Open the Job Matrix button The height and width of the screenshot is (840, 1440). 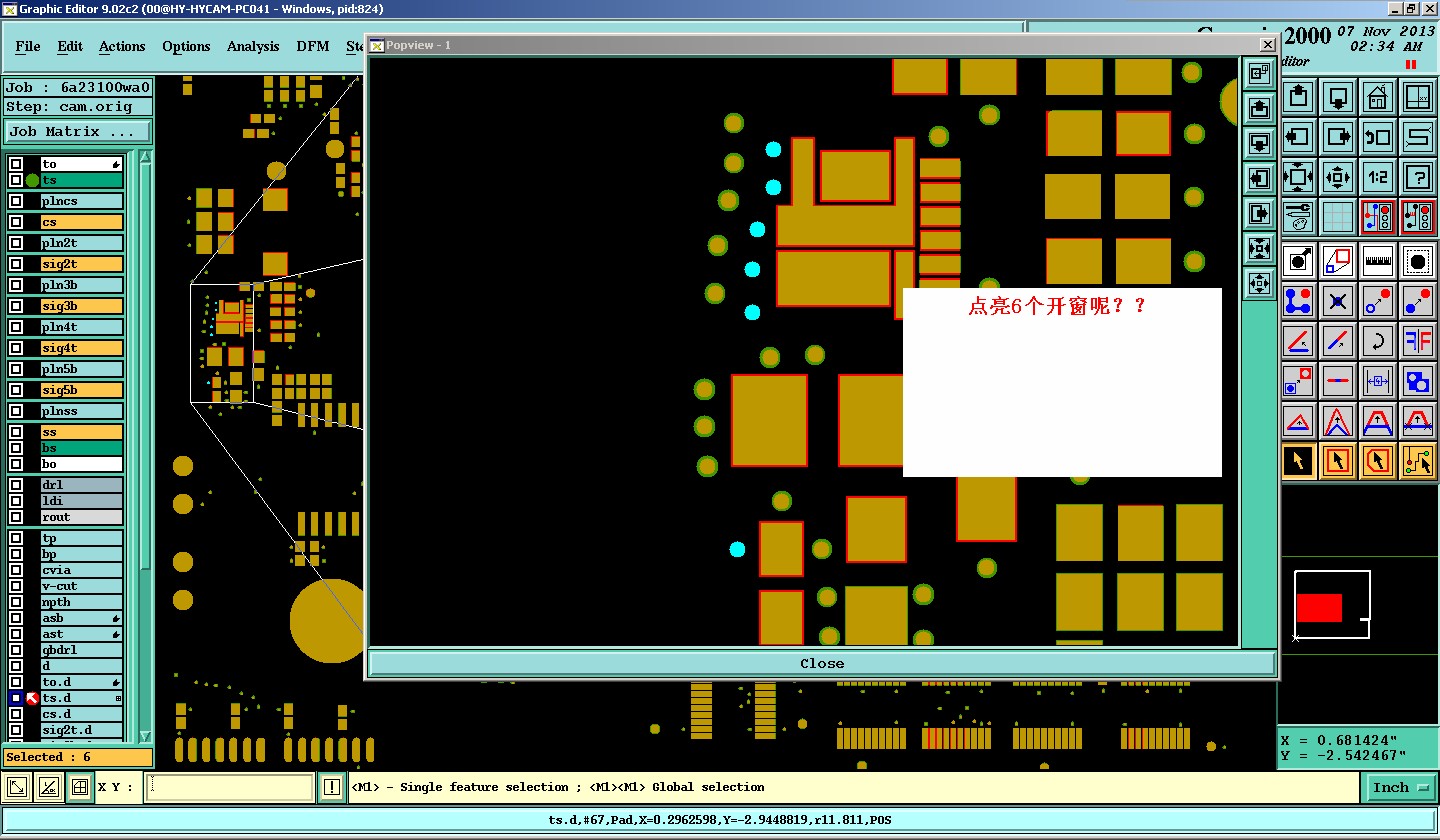(x=78, y=131)
